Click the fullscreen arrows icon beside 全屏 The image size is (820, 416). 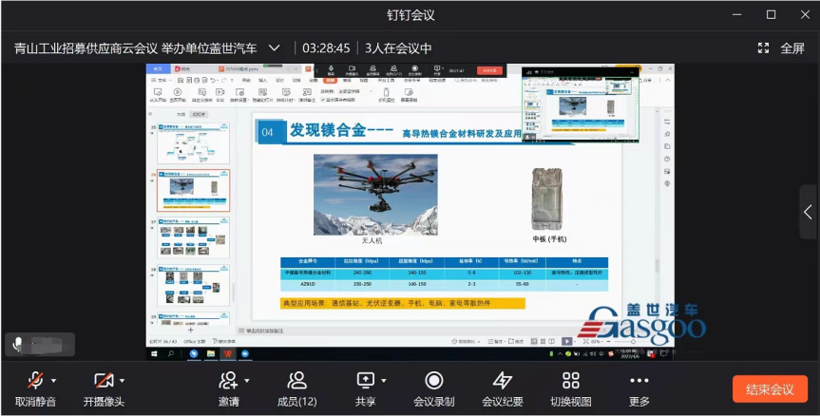[x=764, y=48]
